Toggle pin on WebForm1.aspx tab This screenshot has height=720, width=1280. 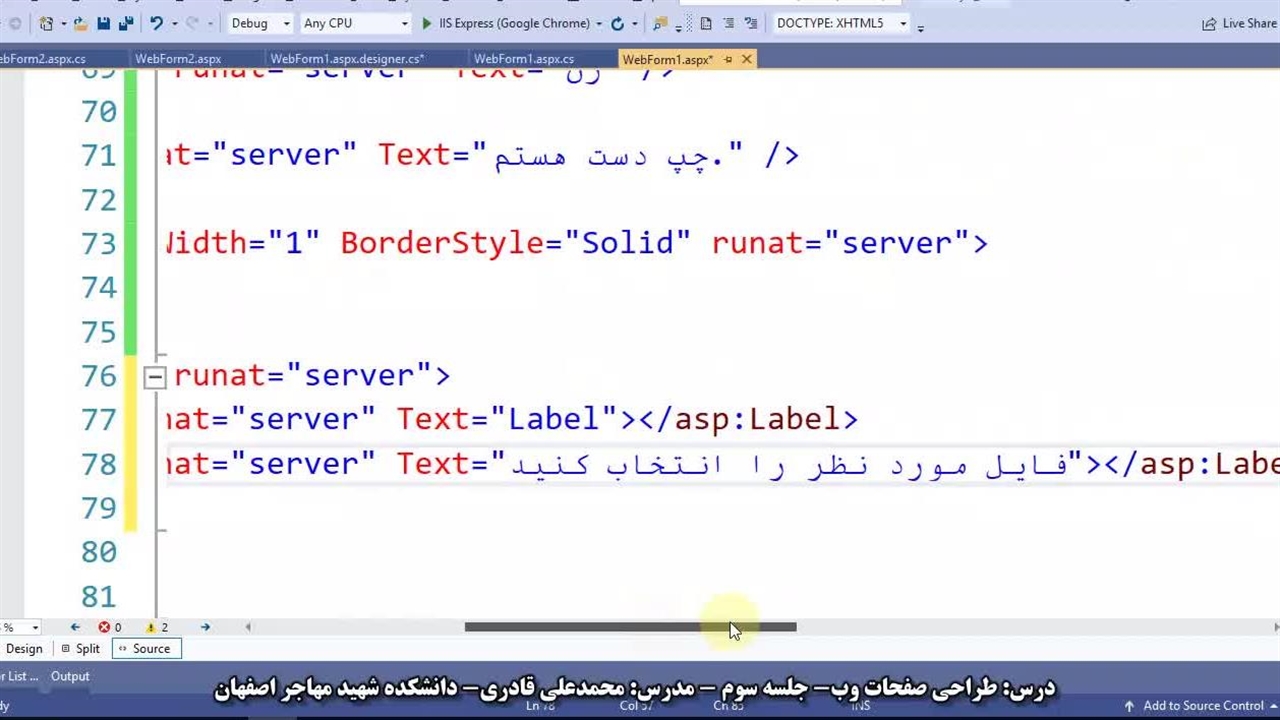(x=728, y=60)
